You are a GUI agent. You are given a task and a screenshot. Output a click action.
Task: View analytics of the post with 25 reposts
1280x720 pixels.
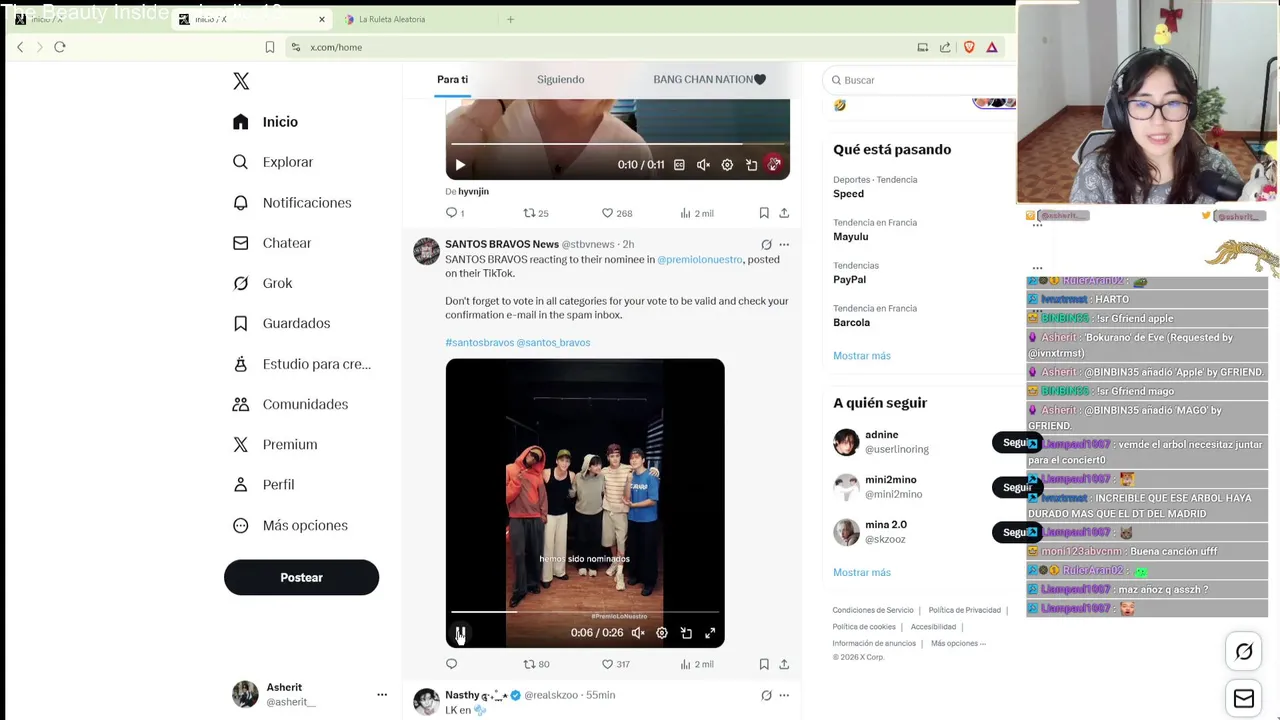(696, 213)
